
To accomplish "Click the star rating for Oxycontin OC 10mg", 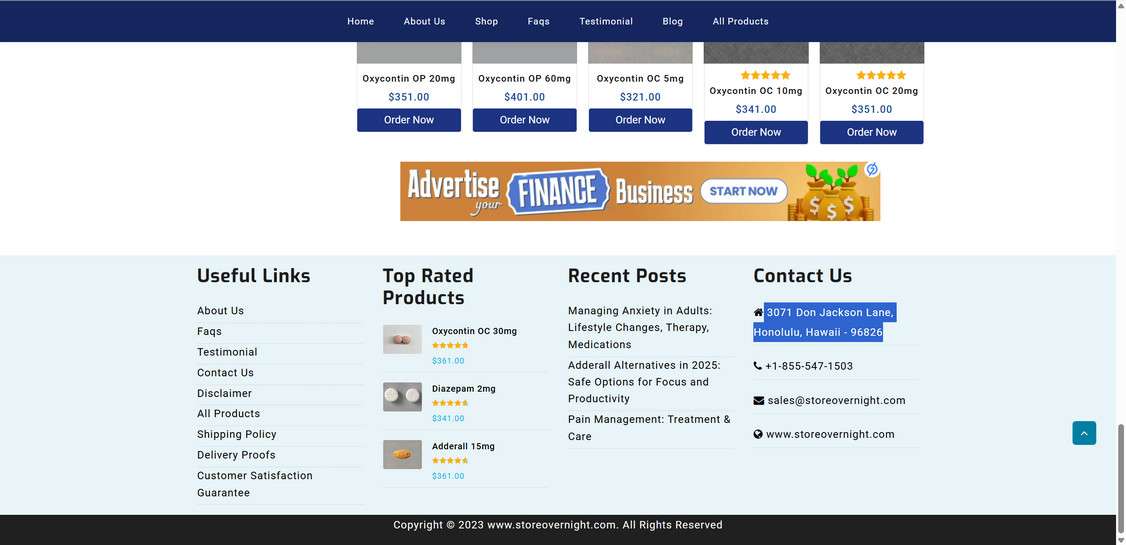I will 765,75.
